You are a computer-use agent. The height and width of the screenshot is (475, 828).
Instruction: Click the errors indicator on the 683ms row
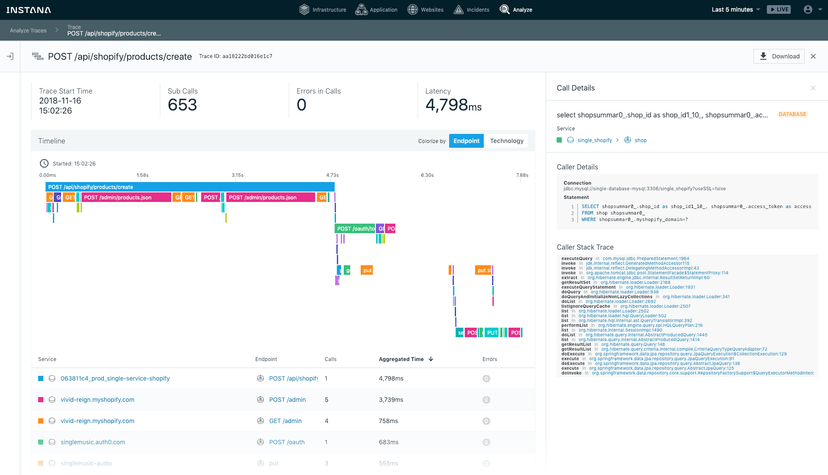click(x=486, y=442)
